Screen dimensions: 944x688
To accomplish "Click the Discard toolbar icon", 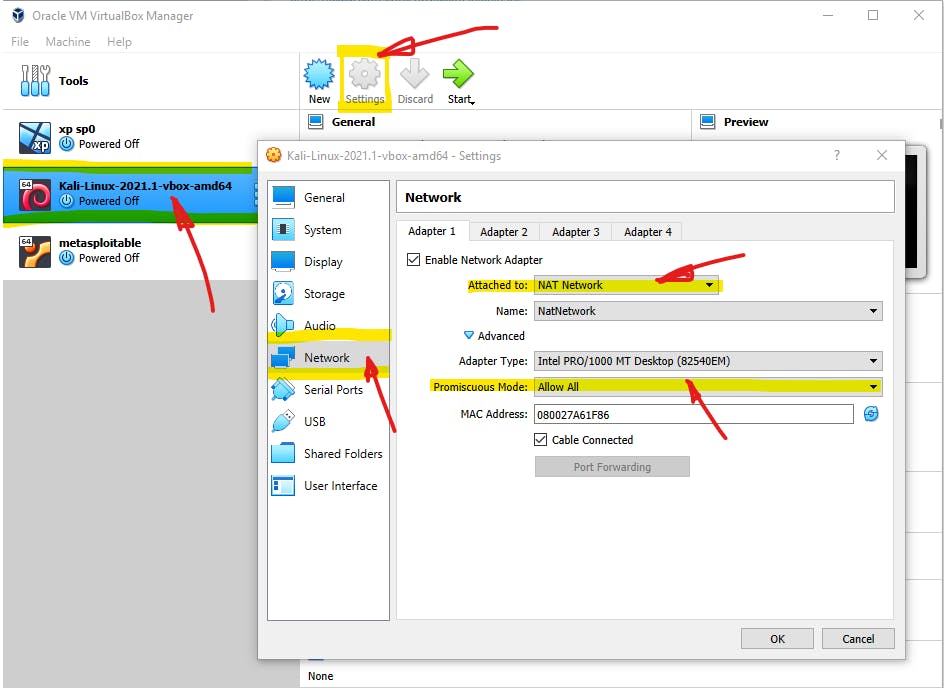I will pyautogui.click(x=415, y=81).
